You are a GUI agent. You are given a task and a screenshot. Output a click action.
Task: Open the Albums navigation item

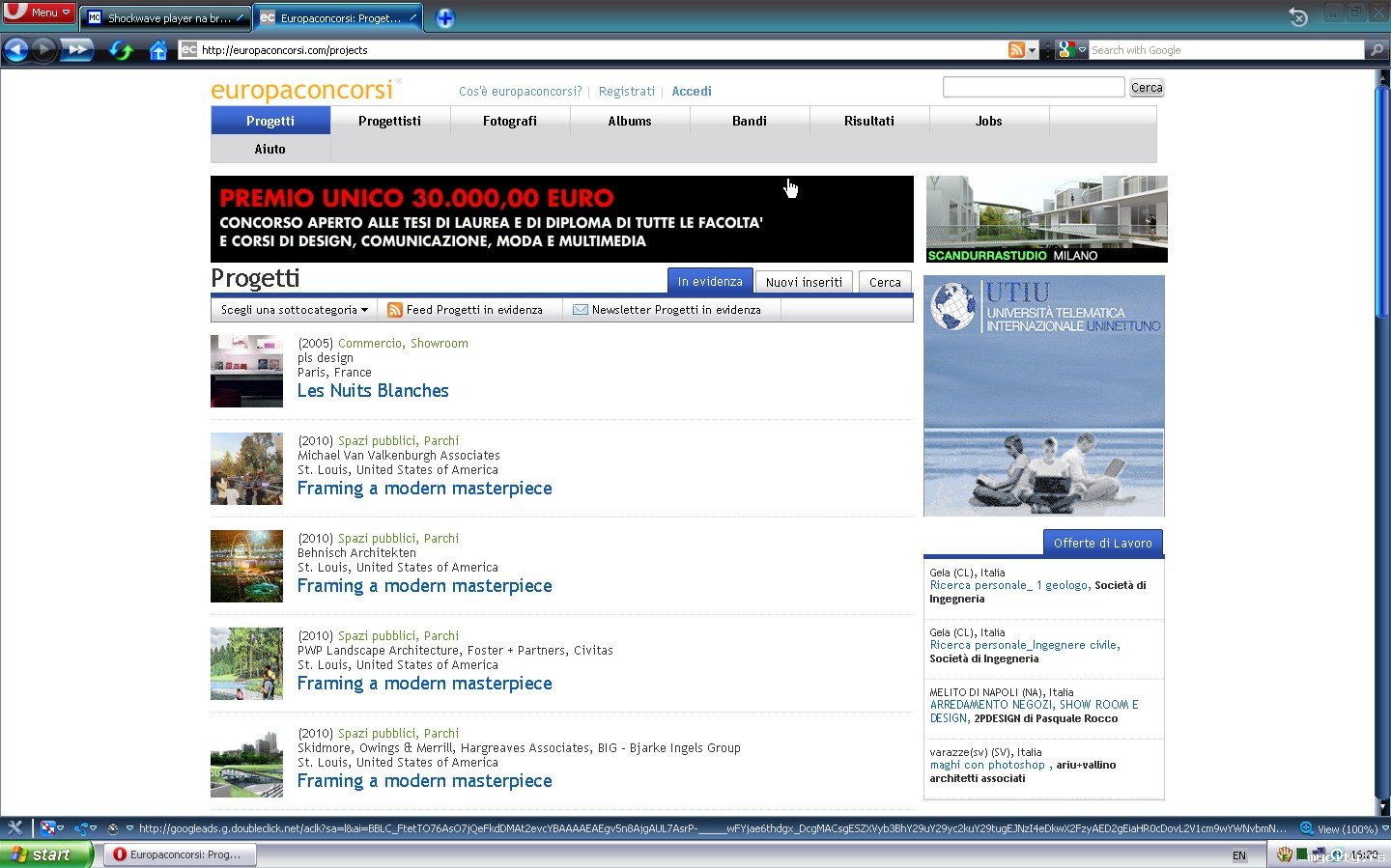(x=630, y=121)
